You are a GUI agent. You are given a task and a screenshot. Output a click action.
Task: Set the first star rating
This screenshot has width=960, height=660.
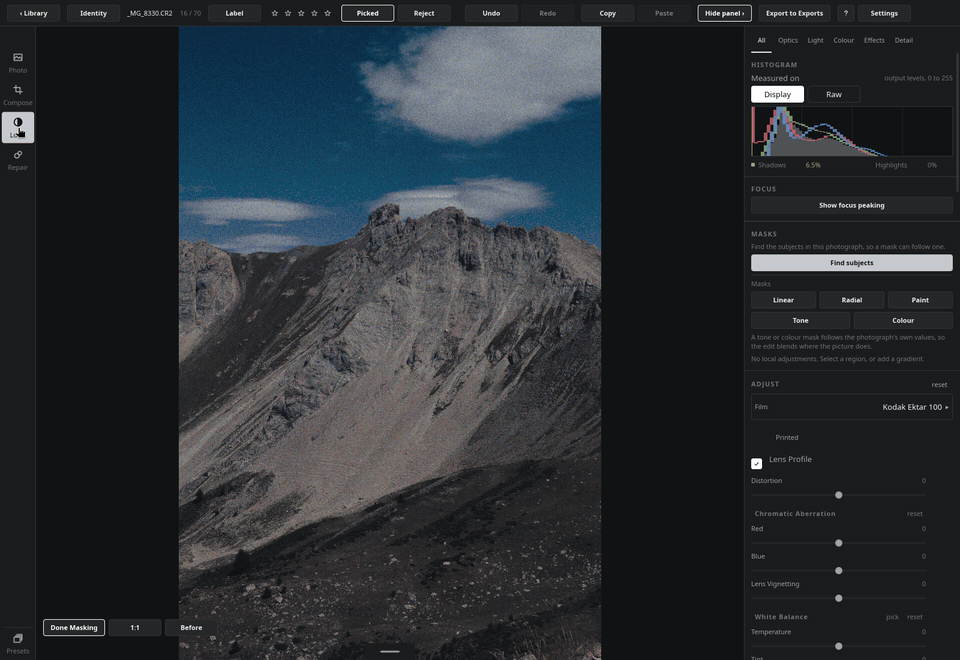(x=275, y=13)
